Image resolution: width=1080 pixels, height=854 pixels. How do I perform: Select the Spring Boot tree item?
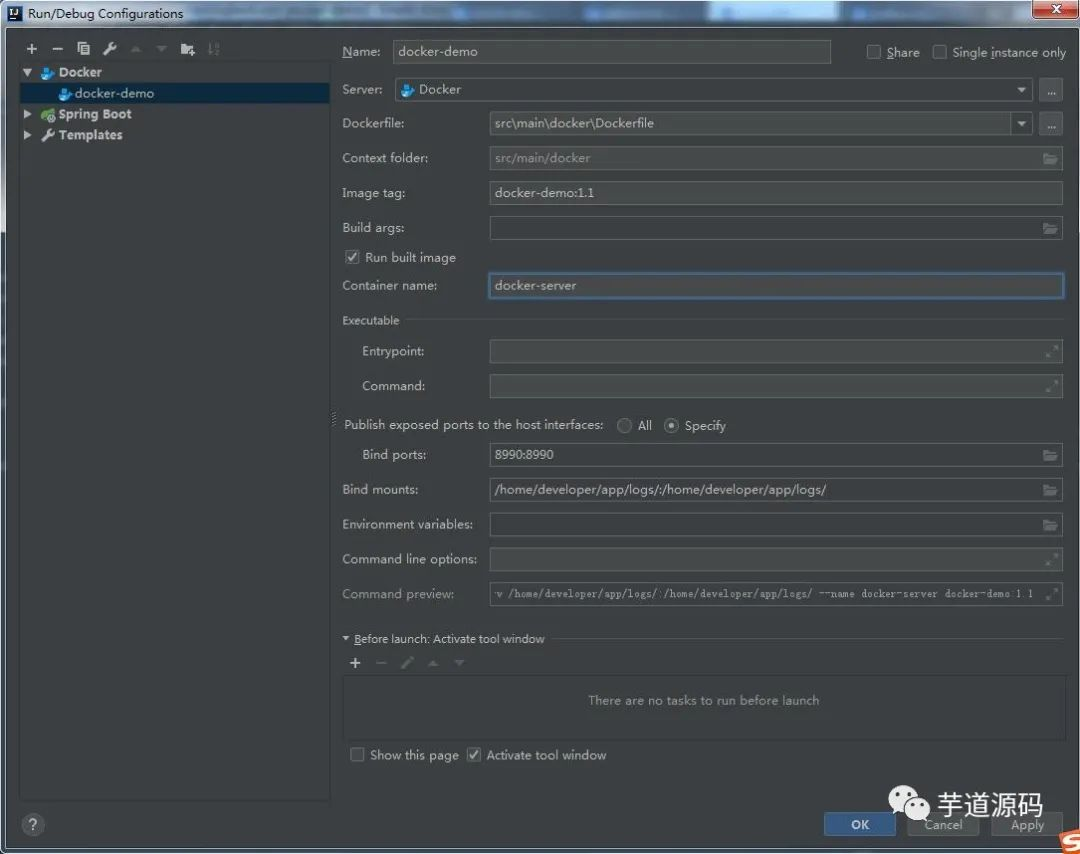[94, 114]
